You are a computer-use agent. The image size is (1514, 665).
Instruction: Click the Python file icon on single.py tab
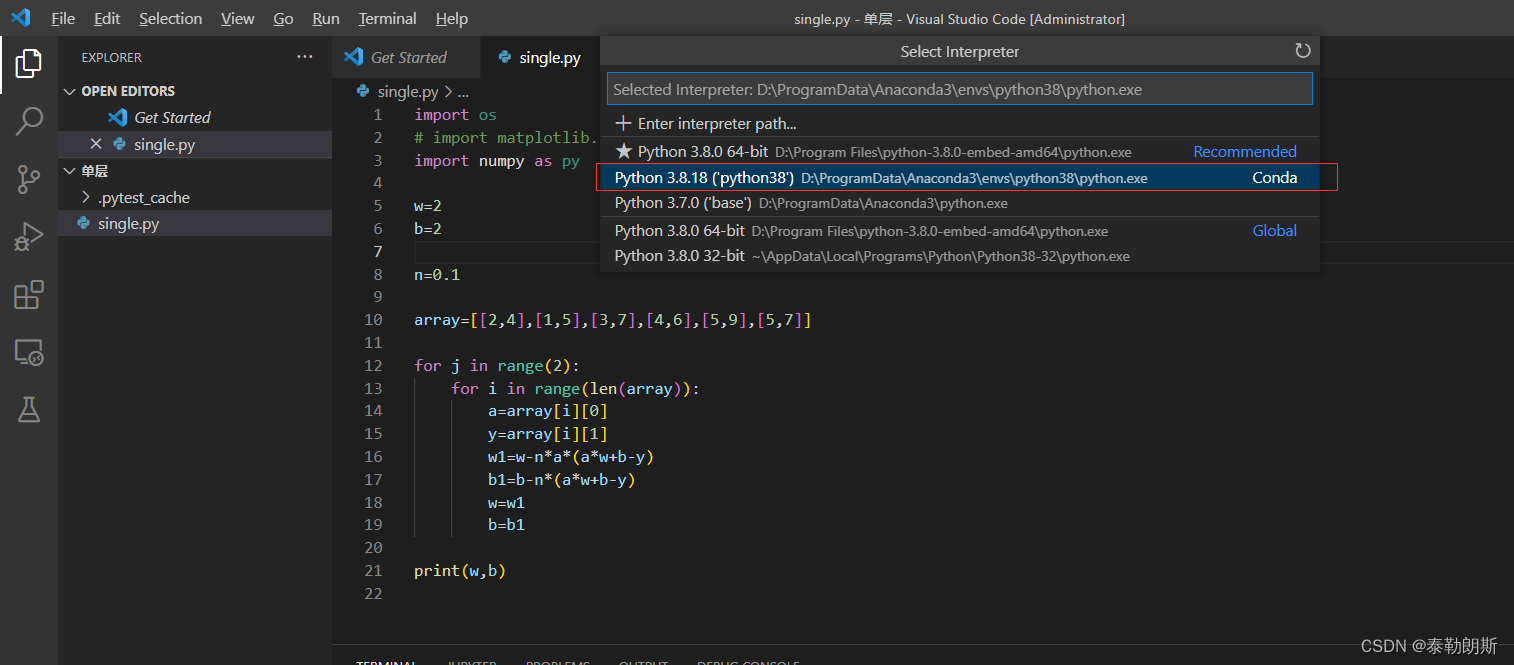pyautogui.click(x=505, y=57)
